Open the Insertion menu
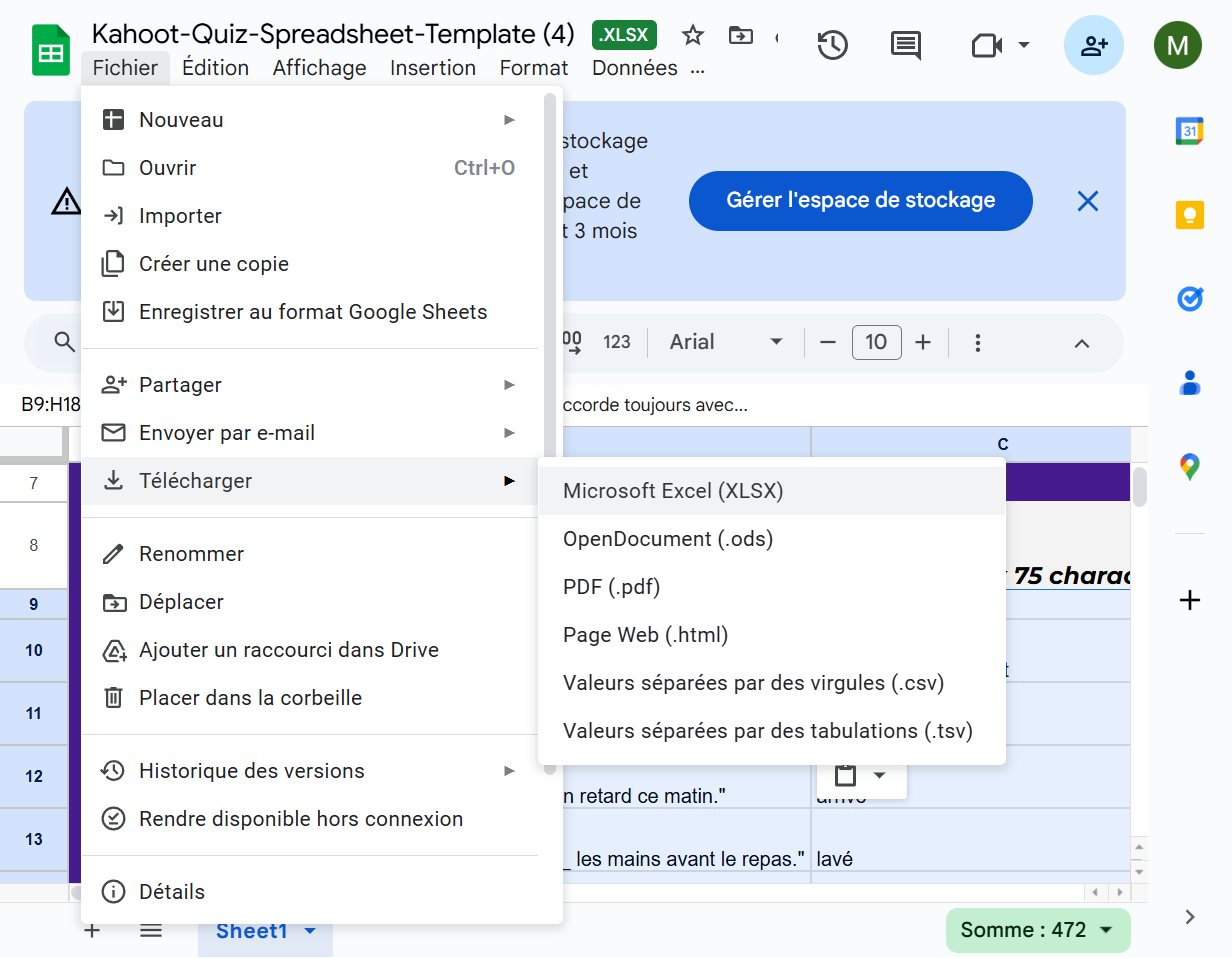The width and height of the screenshot is (1232, 959). (x=433, y=68)
